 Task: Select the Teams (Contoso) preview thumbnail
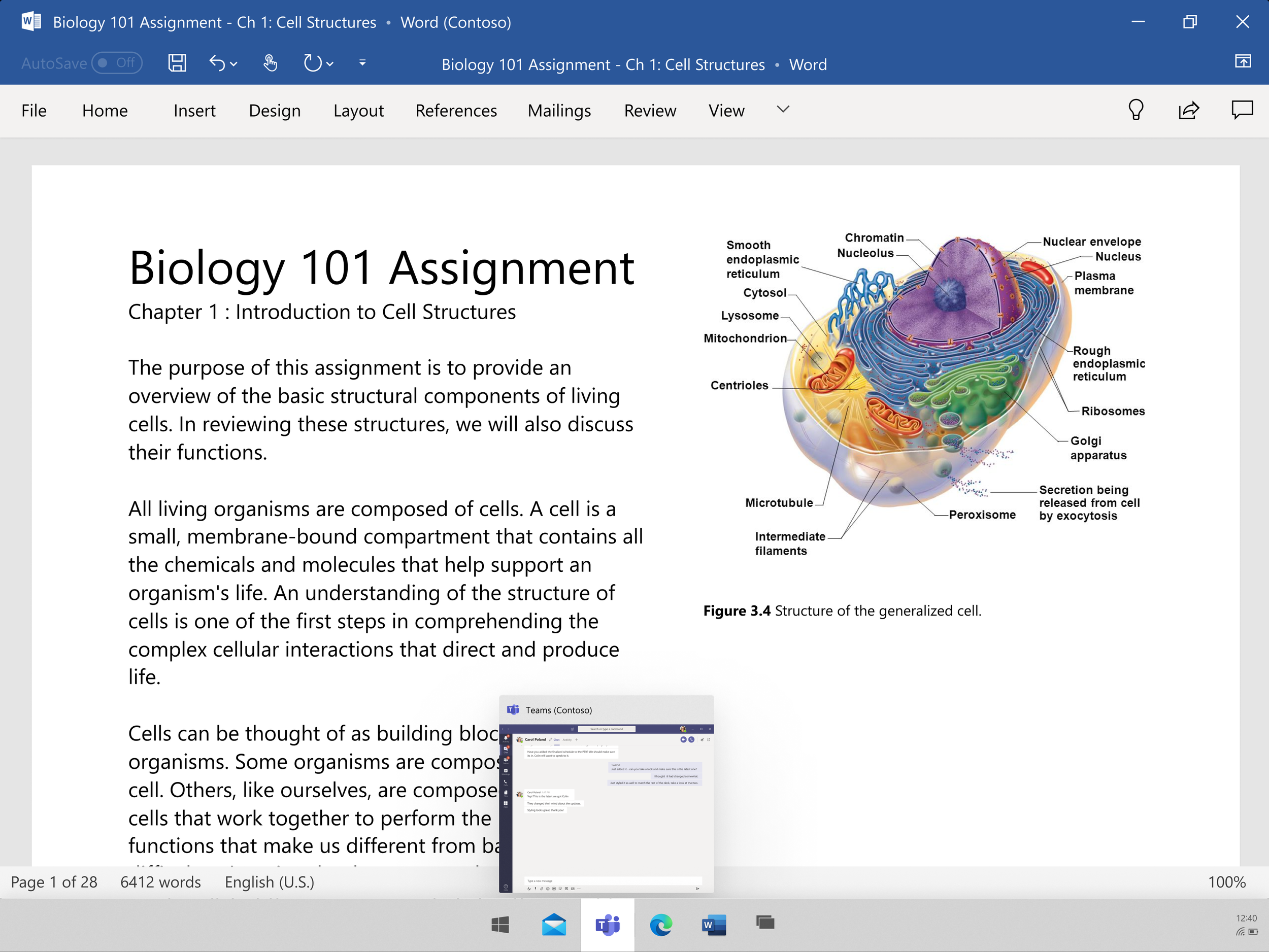pyautogui.click(x=607, y=803)
